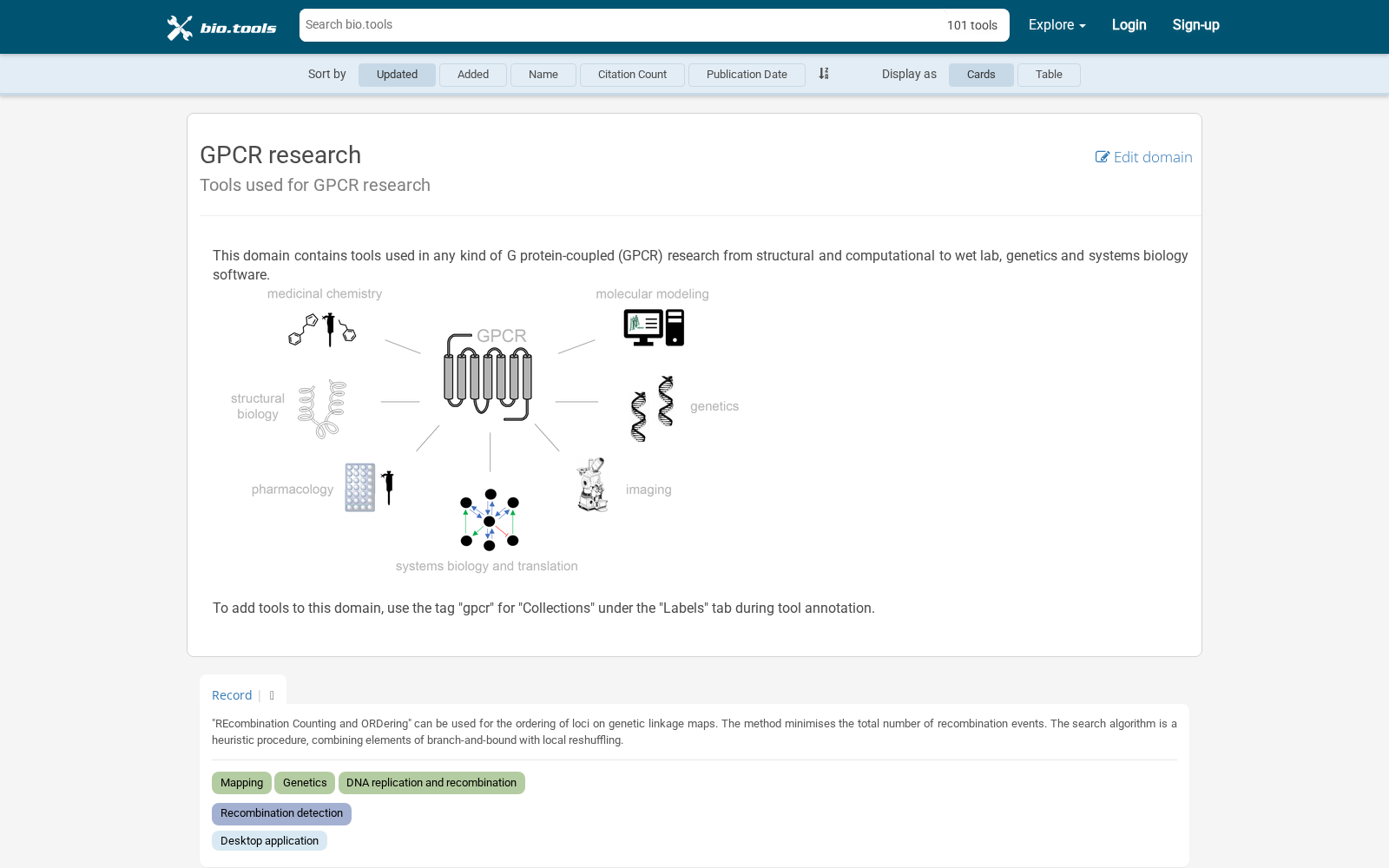Click the Recombination detection operation tag

click(281, 813)
